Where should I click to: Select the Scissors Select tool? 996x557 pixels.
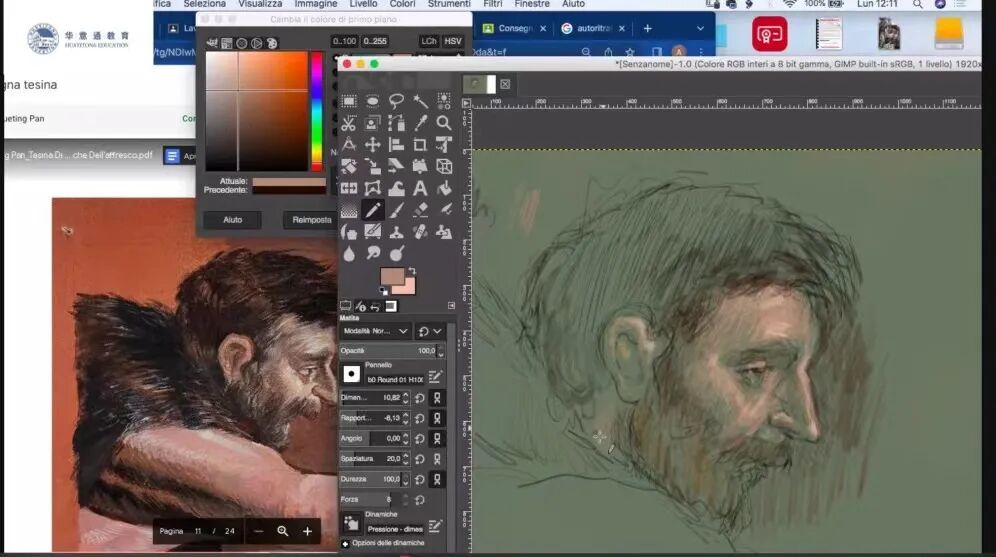pyautogui.click(x=349, y=123)
